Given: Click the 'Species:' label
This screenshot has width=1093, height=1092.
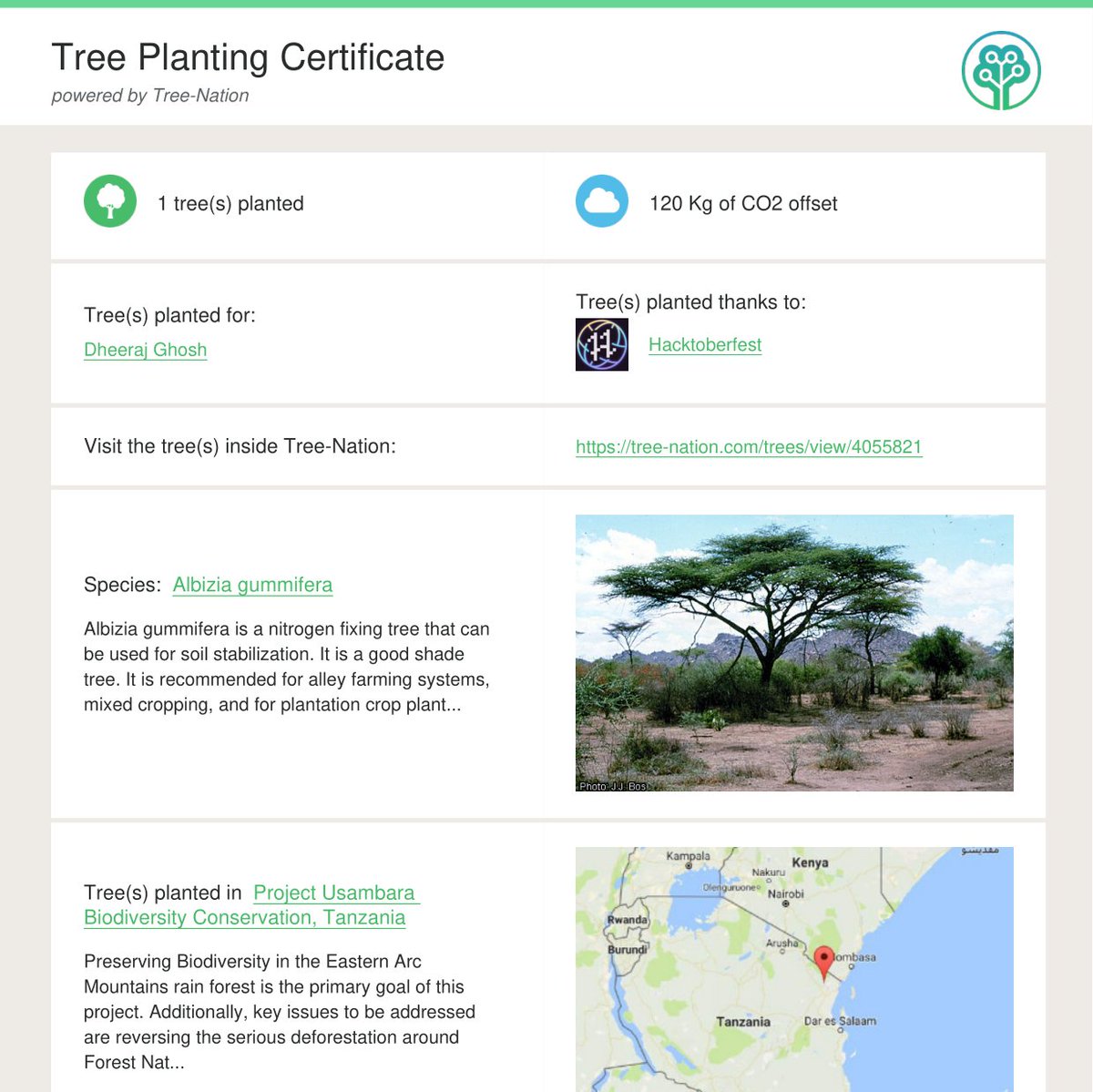Looking at the screenshot, I should [122, 585].
